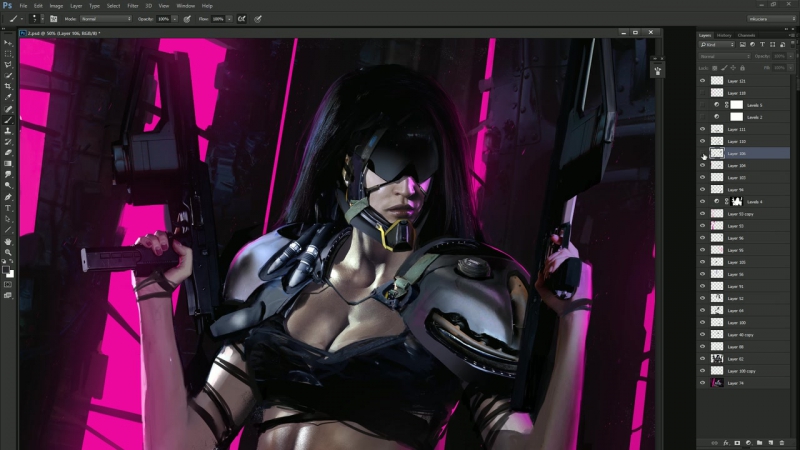800x450 pixels.
Task: Toggle visibility of selected Layer 106
Action: [703, 153]
